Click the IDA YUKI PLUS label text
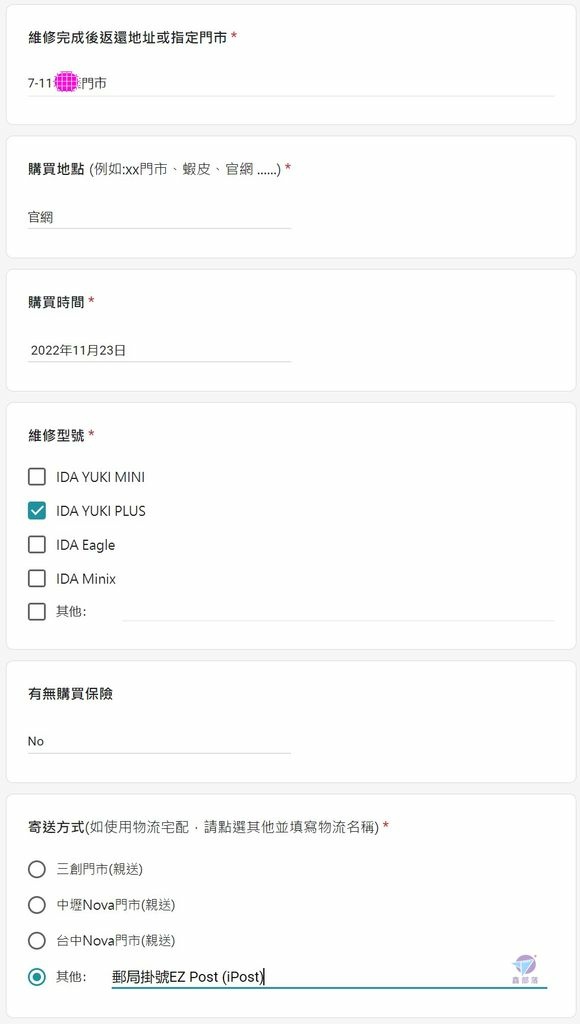The image size is (580, 1024). (x=101, y=511)
